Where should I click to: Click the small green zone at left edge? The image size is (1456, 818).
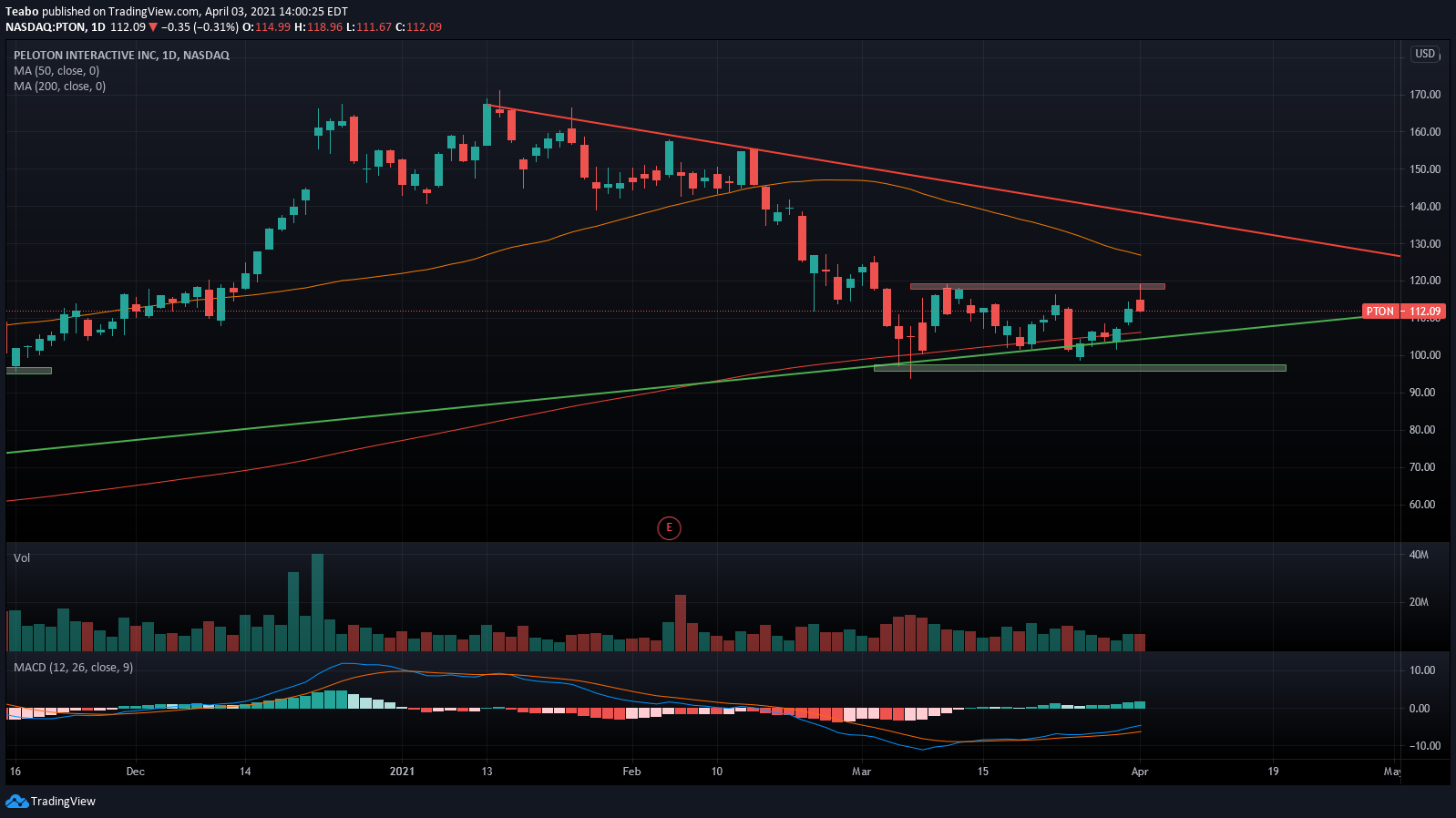point(29,371)
